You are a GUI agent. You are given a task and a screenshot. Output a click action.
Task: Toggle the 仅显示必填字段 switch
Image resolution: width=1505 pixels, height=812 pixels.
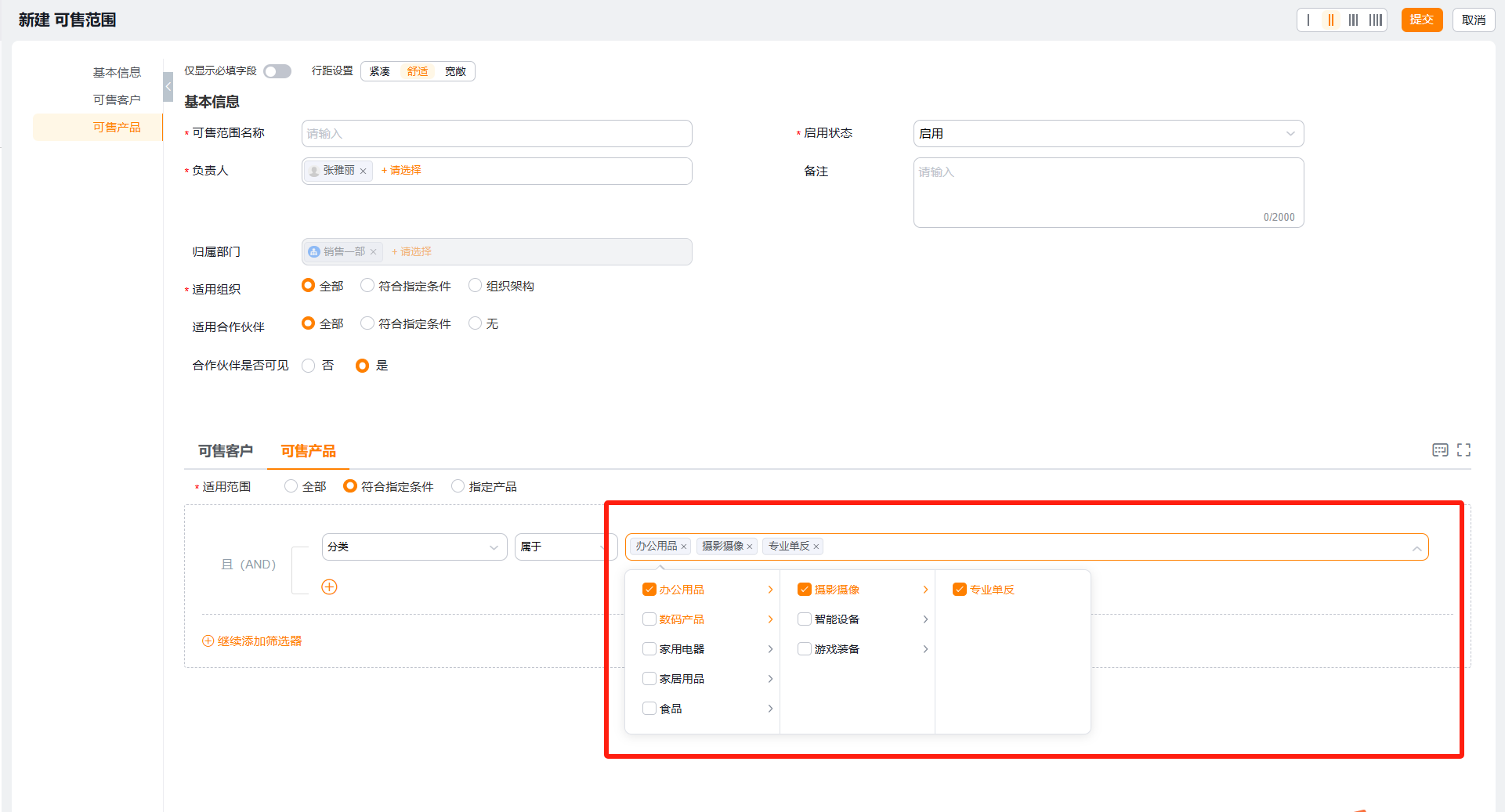[277, 71]
